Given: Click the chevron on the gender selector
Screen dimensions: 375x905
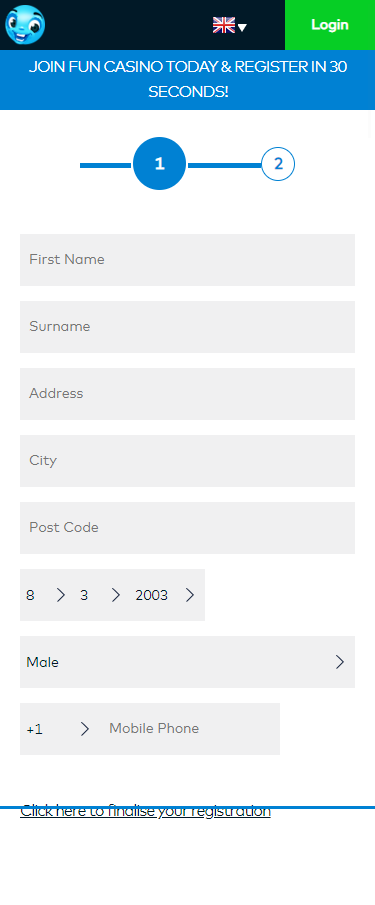Looking at the screenshot, I should point(340,662).
